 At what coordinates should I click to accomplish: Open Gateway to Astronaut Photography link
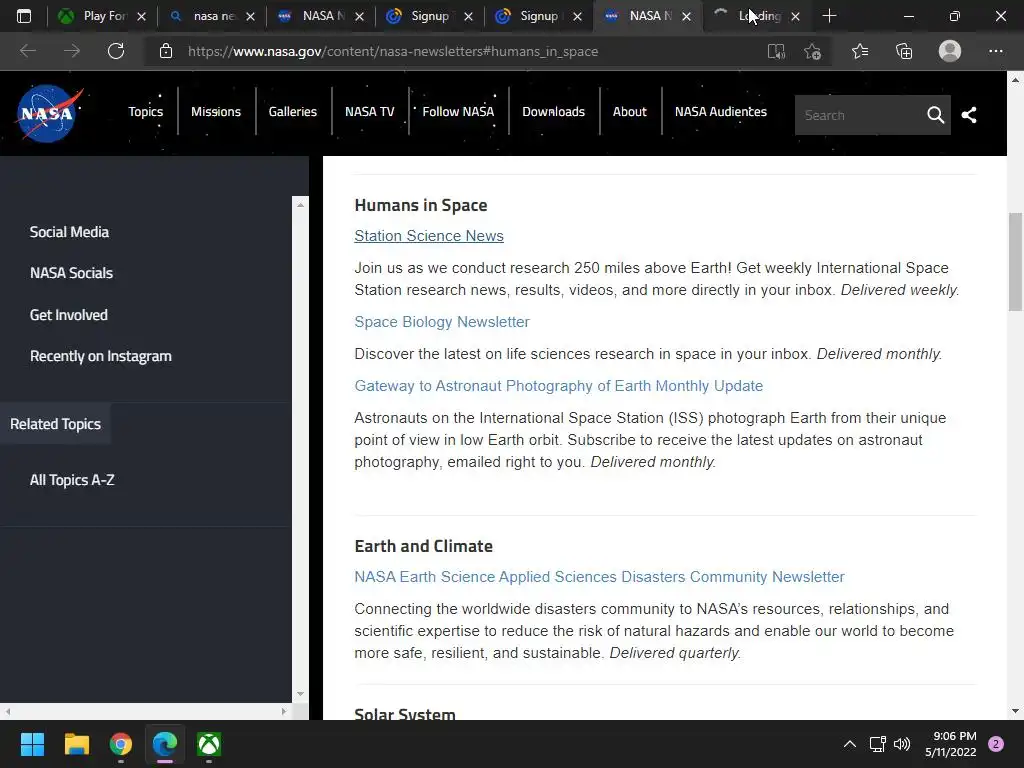tap(558, 386)
